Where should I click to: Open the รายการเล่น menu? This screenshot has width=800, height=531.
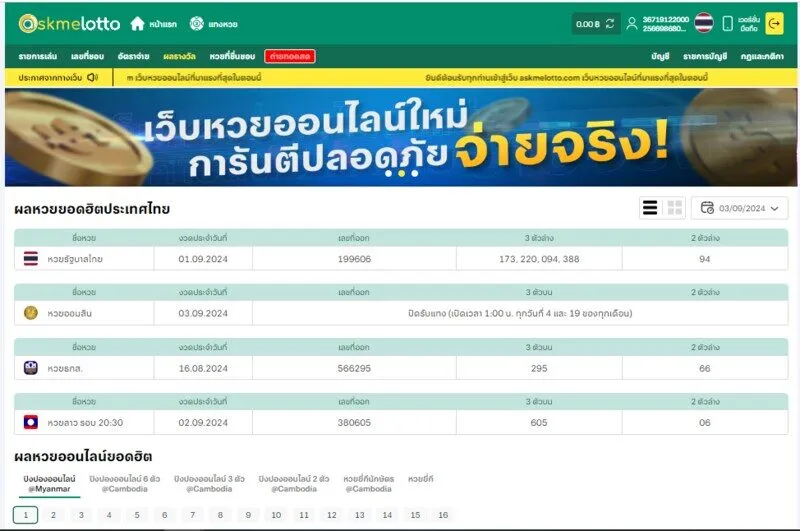pos(38,56)
